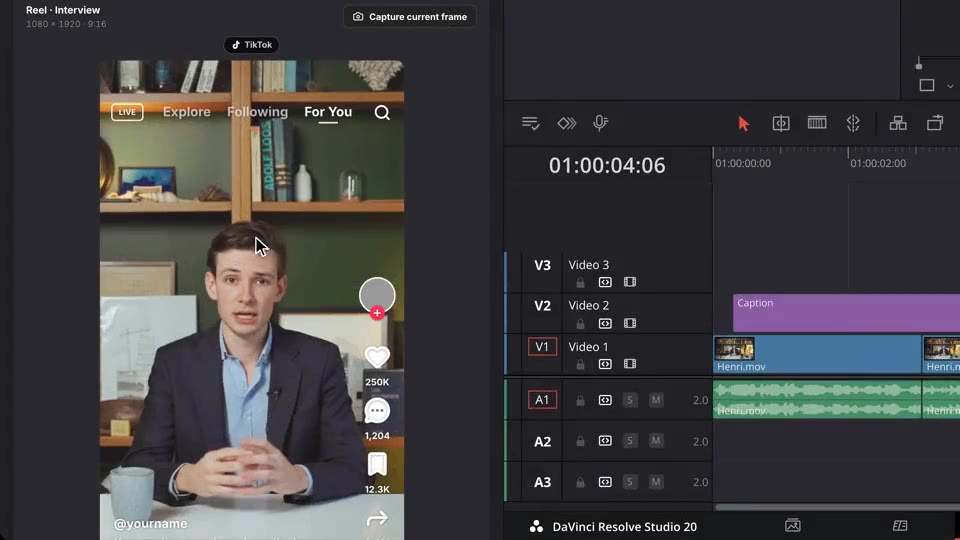
Task: Toggle auto track selector on Video 3
Action: point(605,282)
